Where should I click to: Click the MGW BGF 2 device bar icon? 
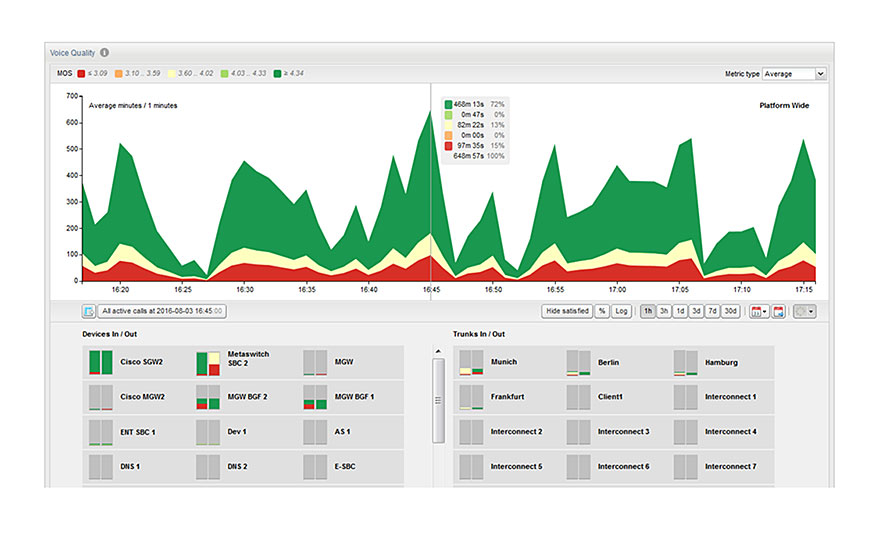208,397
